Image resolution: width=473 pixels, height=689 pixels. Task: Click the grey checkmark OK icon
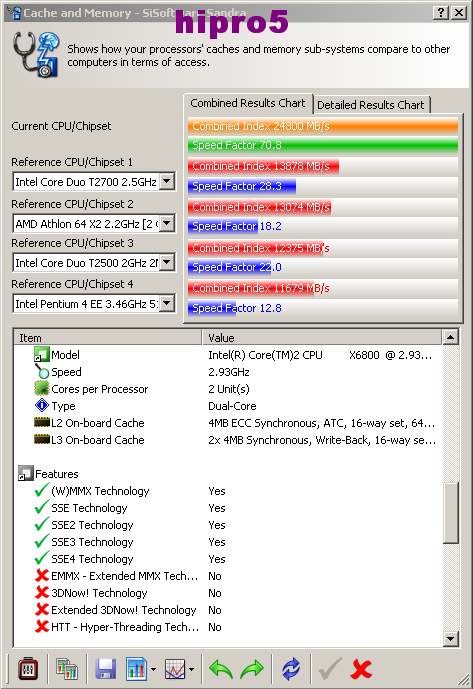click(330, 669)
